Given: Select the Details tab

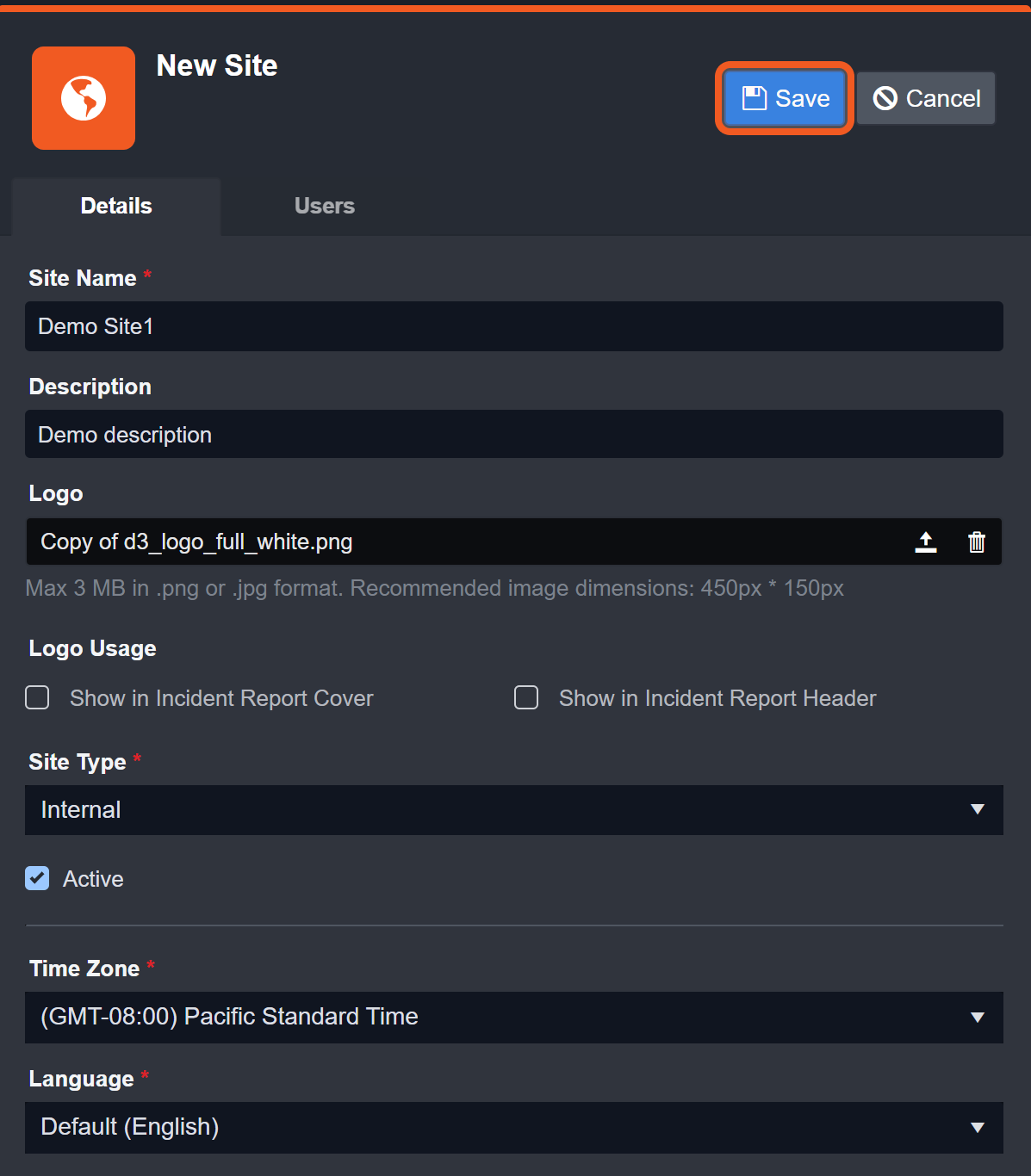Looking at the screenshot, I should 116,206.
